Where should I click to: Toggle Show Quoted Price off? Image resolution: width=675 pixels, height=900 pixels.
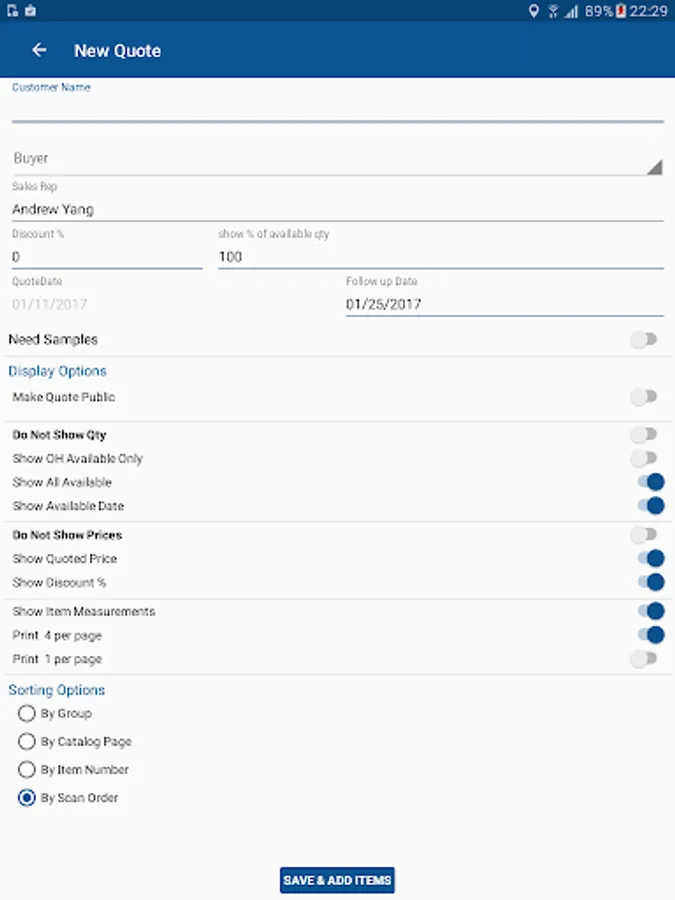pyautogui.click(x=649, y=558)
